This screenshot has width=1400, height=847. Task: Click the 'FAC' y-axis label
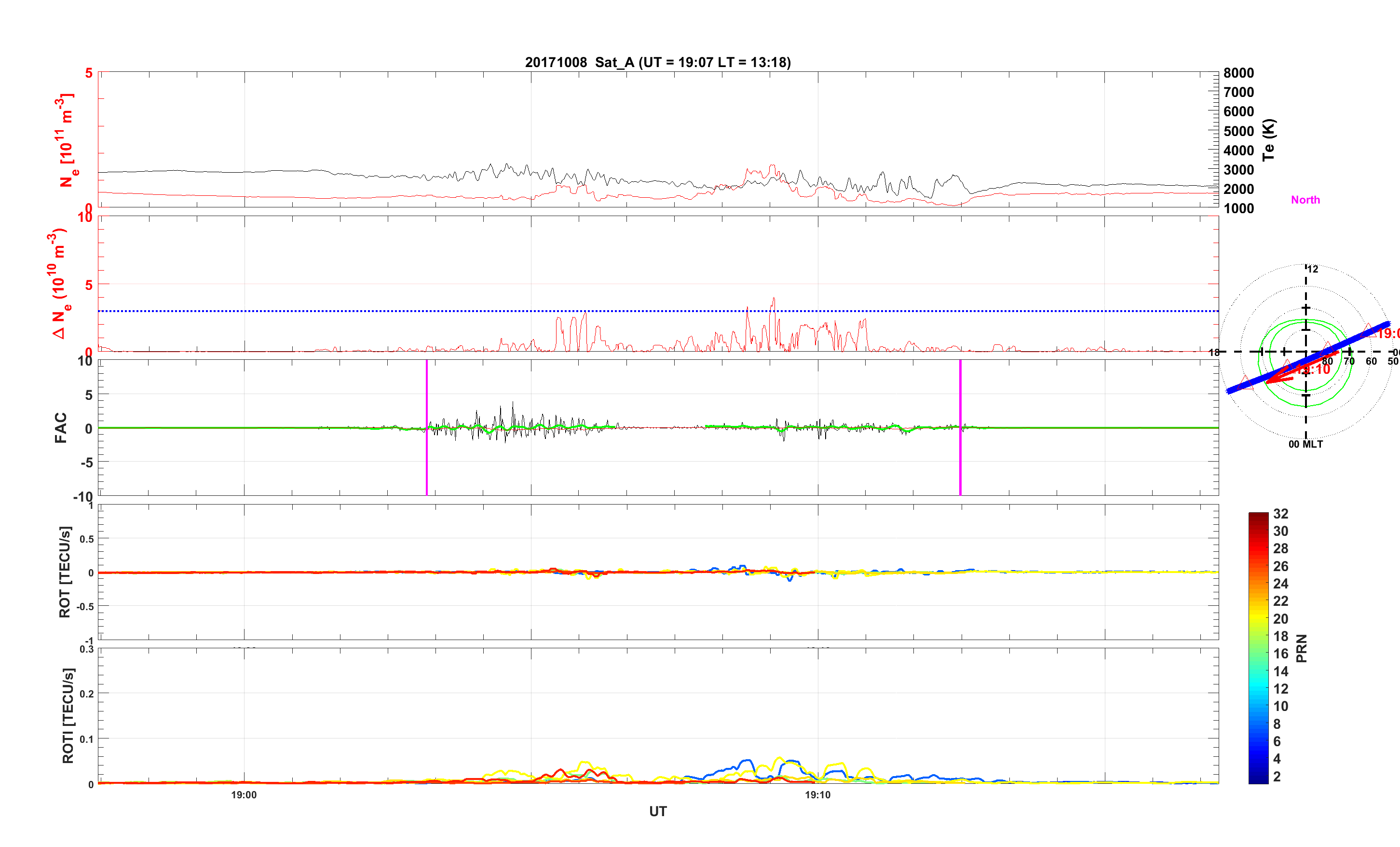click(x=60, y=427)
